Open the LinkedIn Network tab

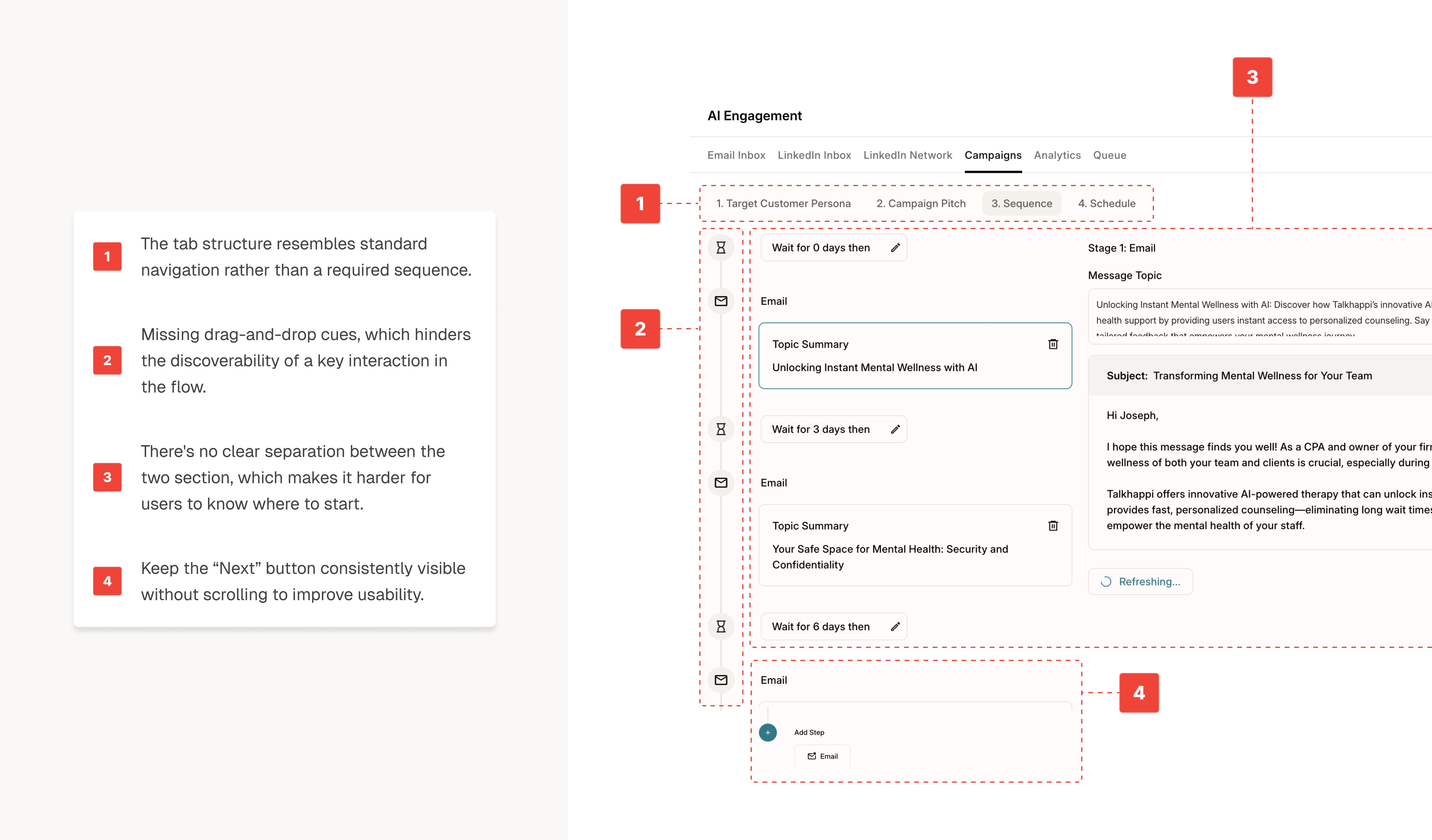click(x=908, y=155)
